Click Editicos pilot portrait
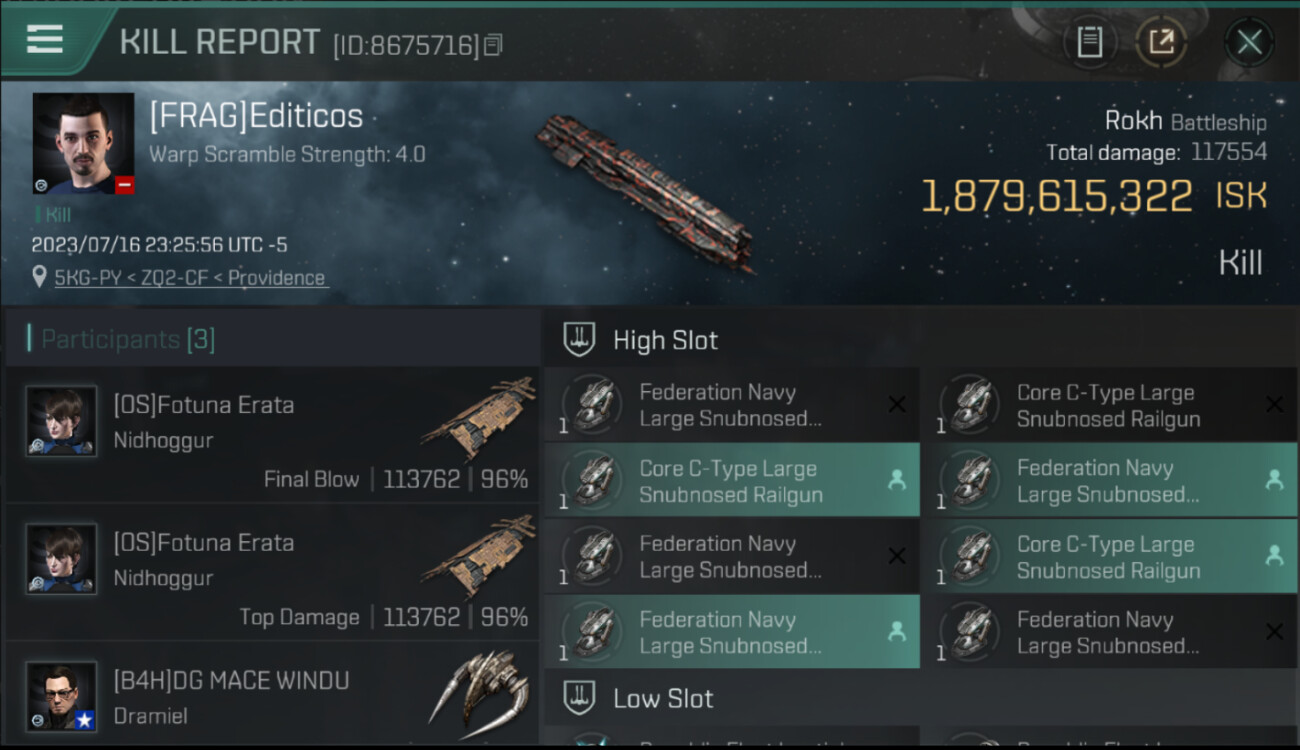The width and height of the screenshot is (1300, 750). [83, 143]
